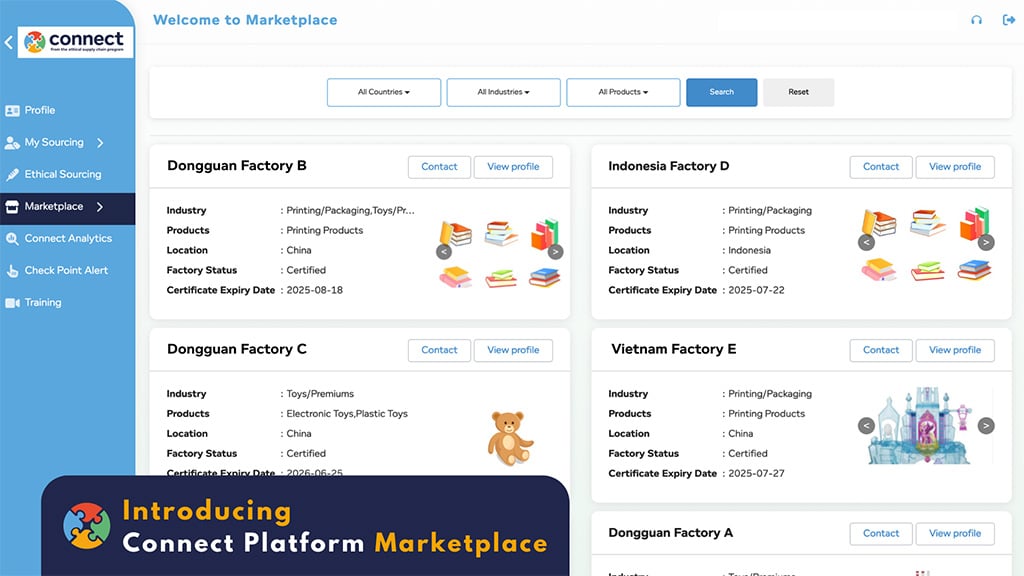Show previous image for Indonesia Factory D
The width and height of the screenshot is (1024, 576).
point(866,242)
